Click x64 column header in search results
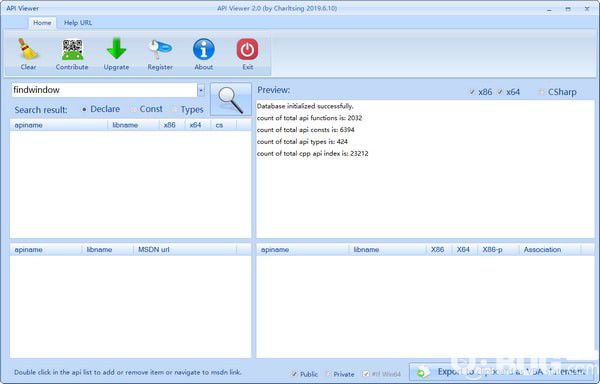This screenshot has width=600, height=384. click(198, 125)
